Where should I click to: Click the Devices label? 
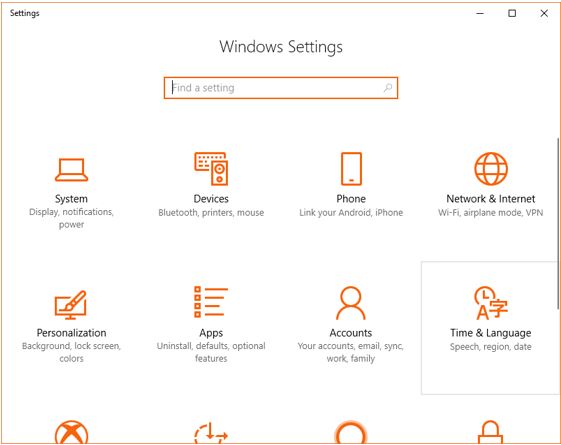(x=211, y=199)
